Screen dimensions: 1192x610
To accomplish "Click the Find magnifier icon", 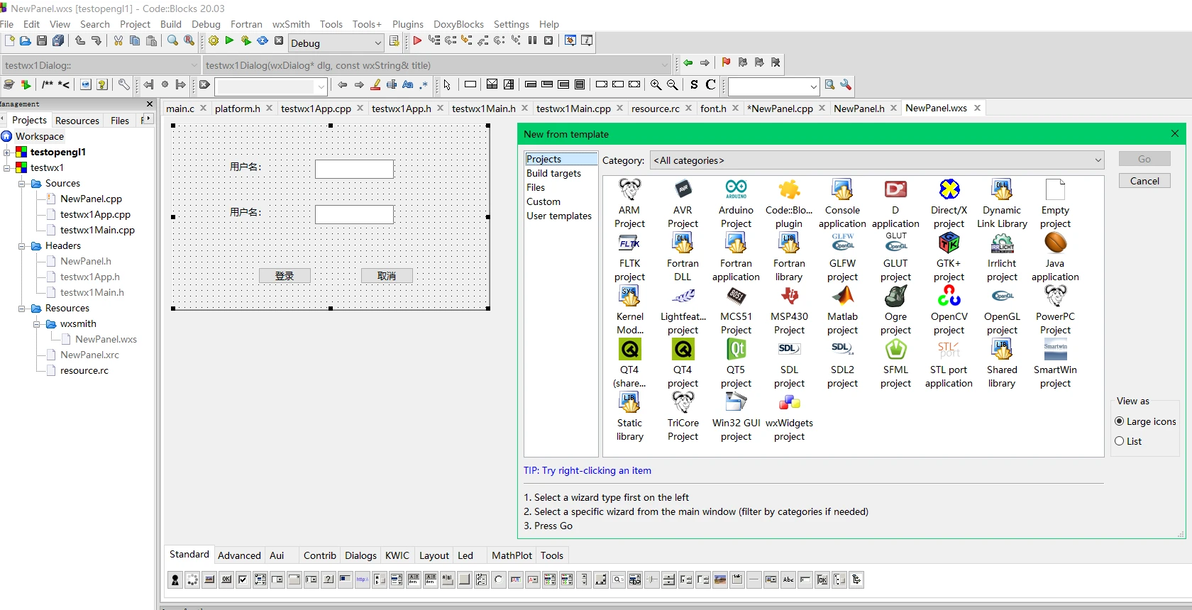I will pyautogui.click(x=173, y=41).
